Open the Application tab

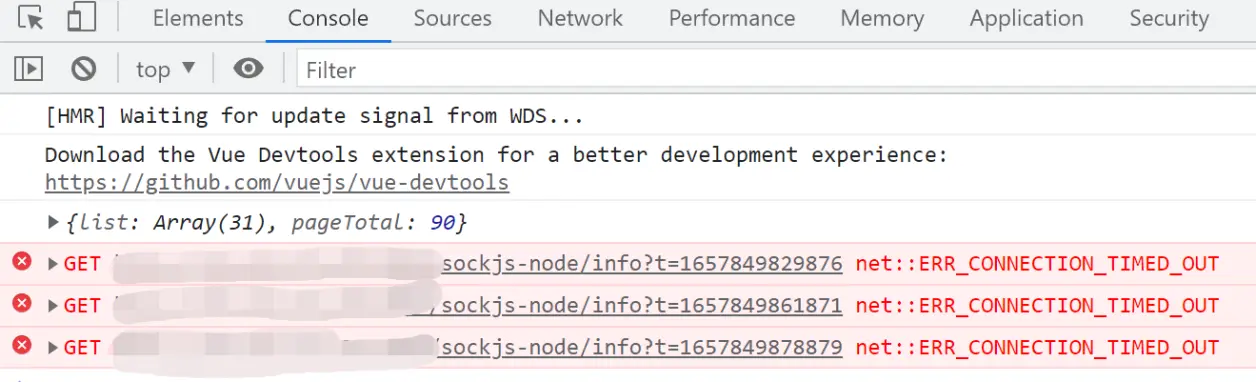1026,18
